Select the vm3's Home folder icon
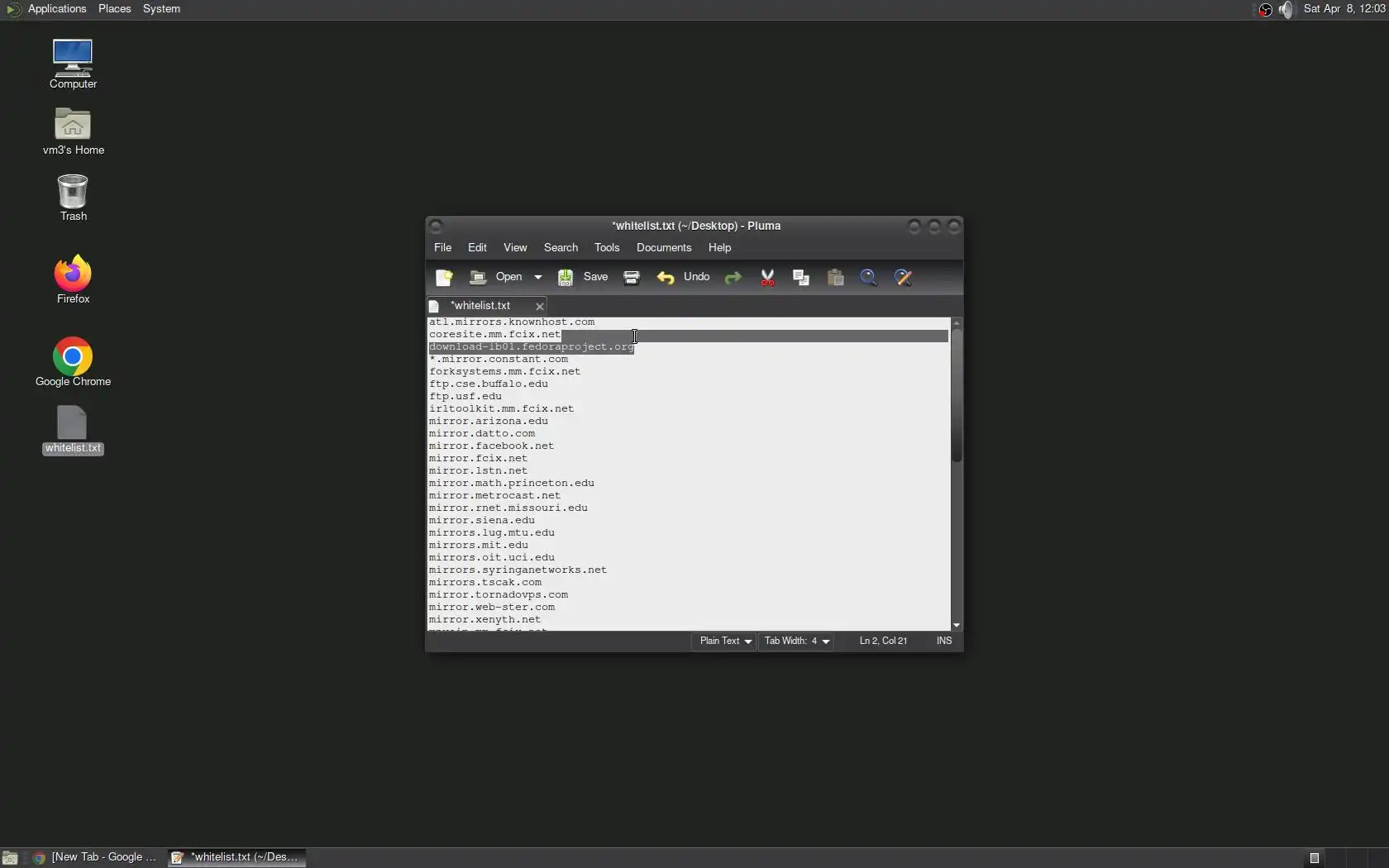1389x868 pixels. point(73,131)
